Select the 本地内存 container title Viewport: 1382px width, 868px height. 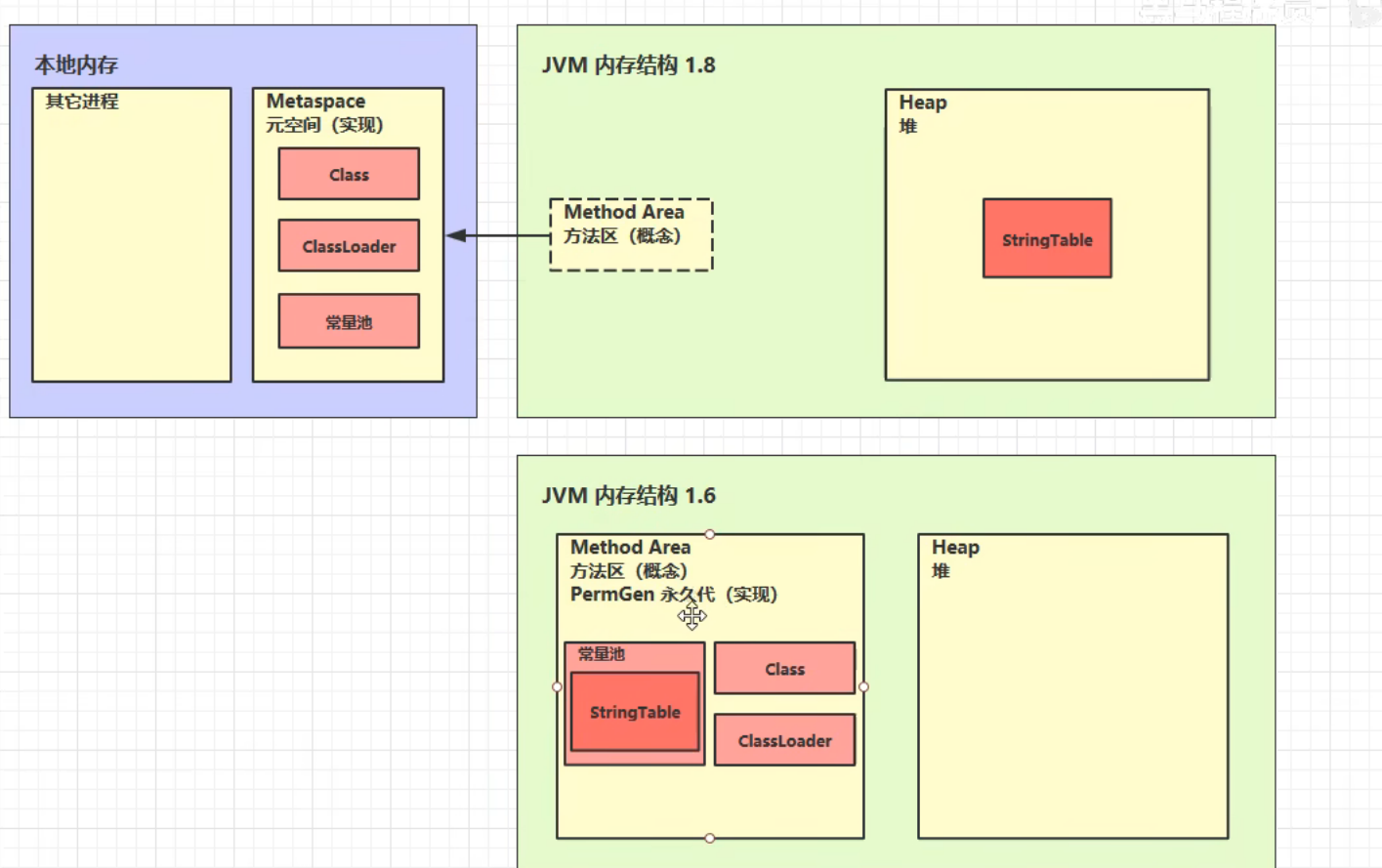(76, 65)
